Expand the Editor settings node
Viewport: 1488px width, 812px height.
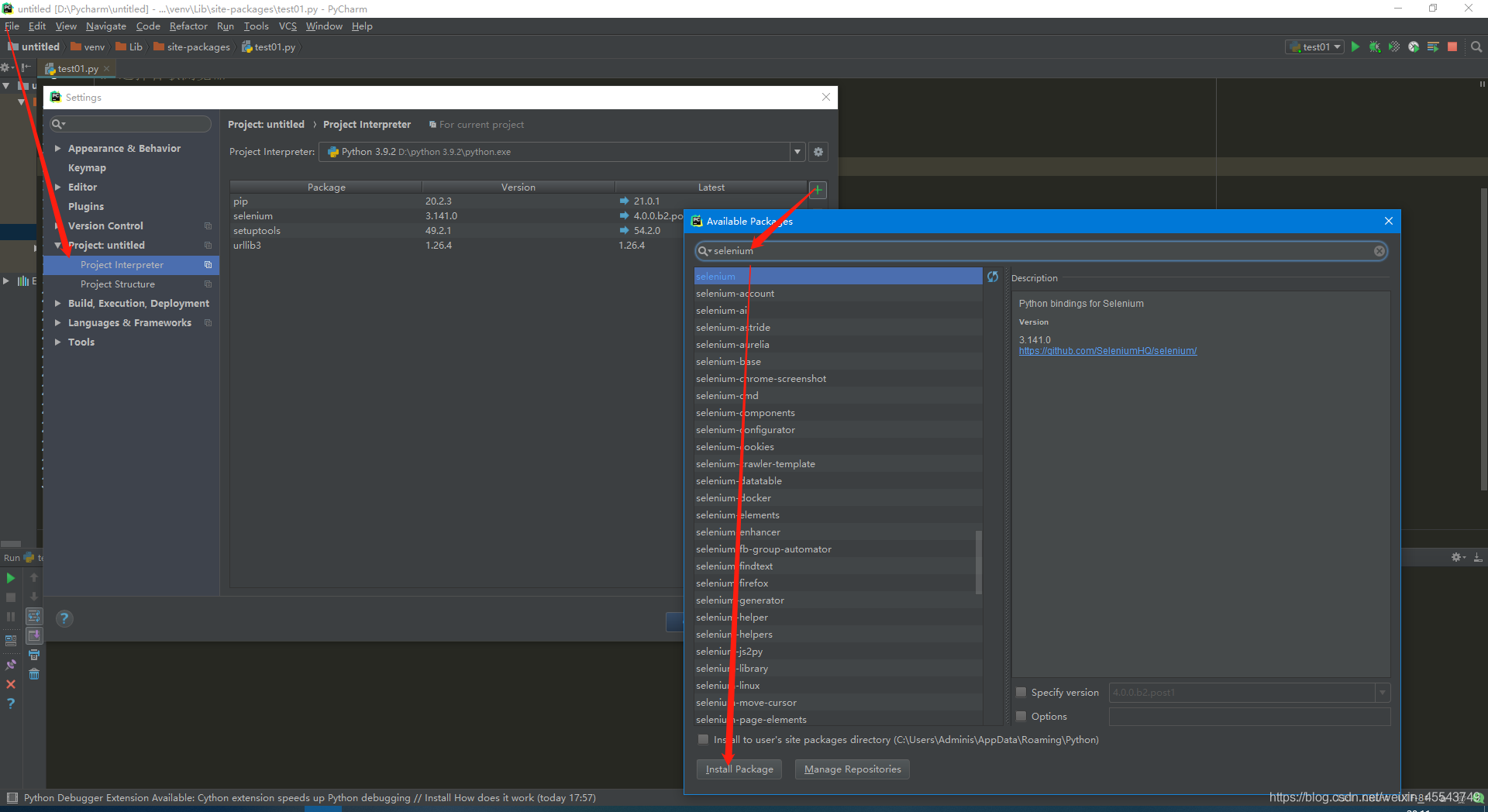57,187
